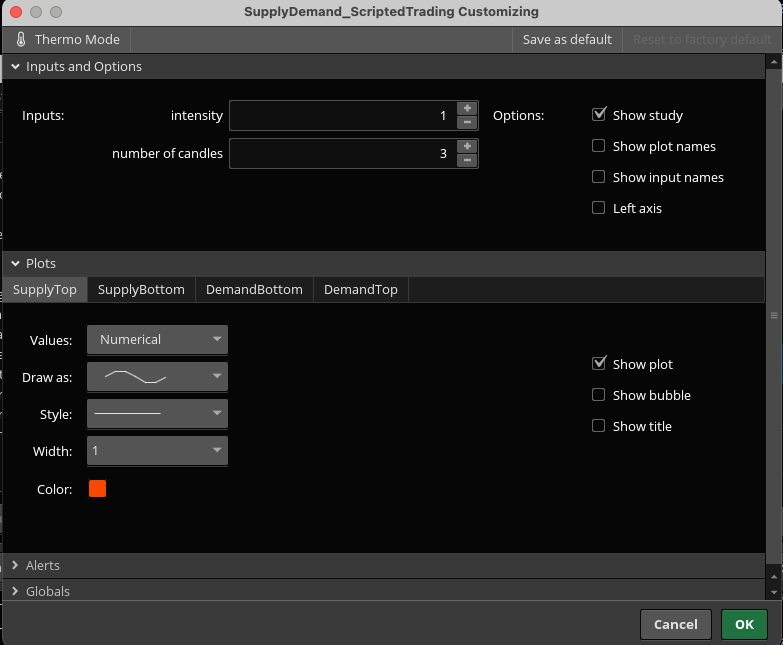Viewport: 783px width, 645px height.
Task: Toggle the Left axis checkbox
Action: (599, 208)
